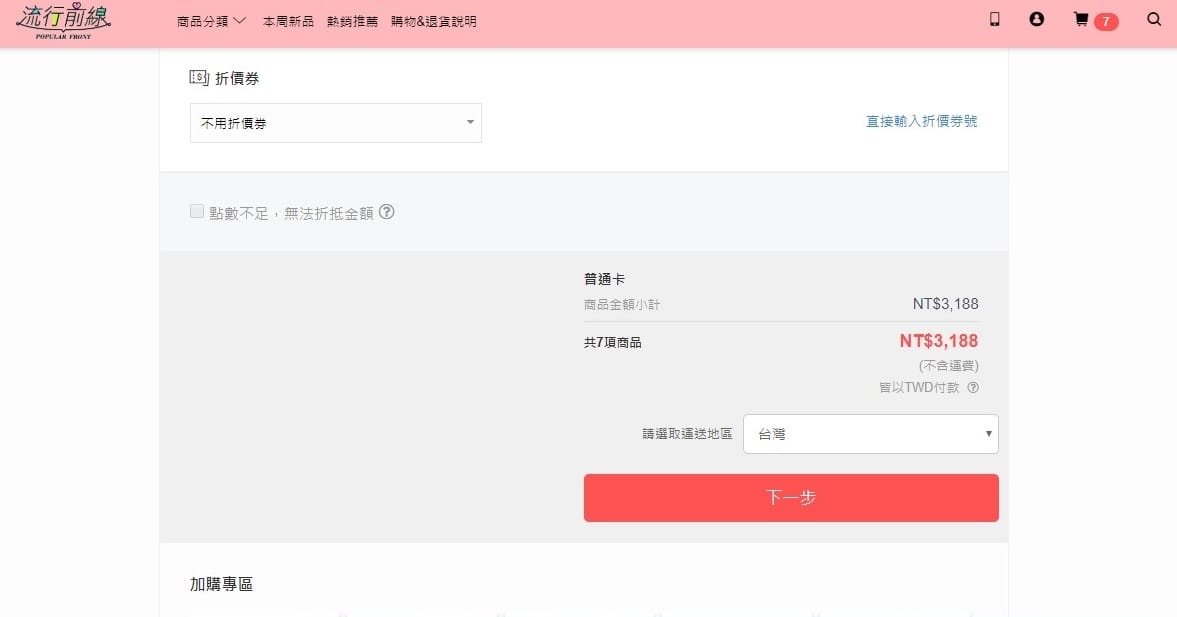Expand the 商品分類 category menu
Viewport: 1177px width, 617px height.
tap(208, 19)
